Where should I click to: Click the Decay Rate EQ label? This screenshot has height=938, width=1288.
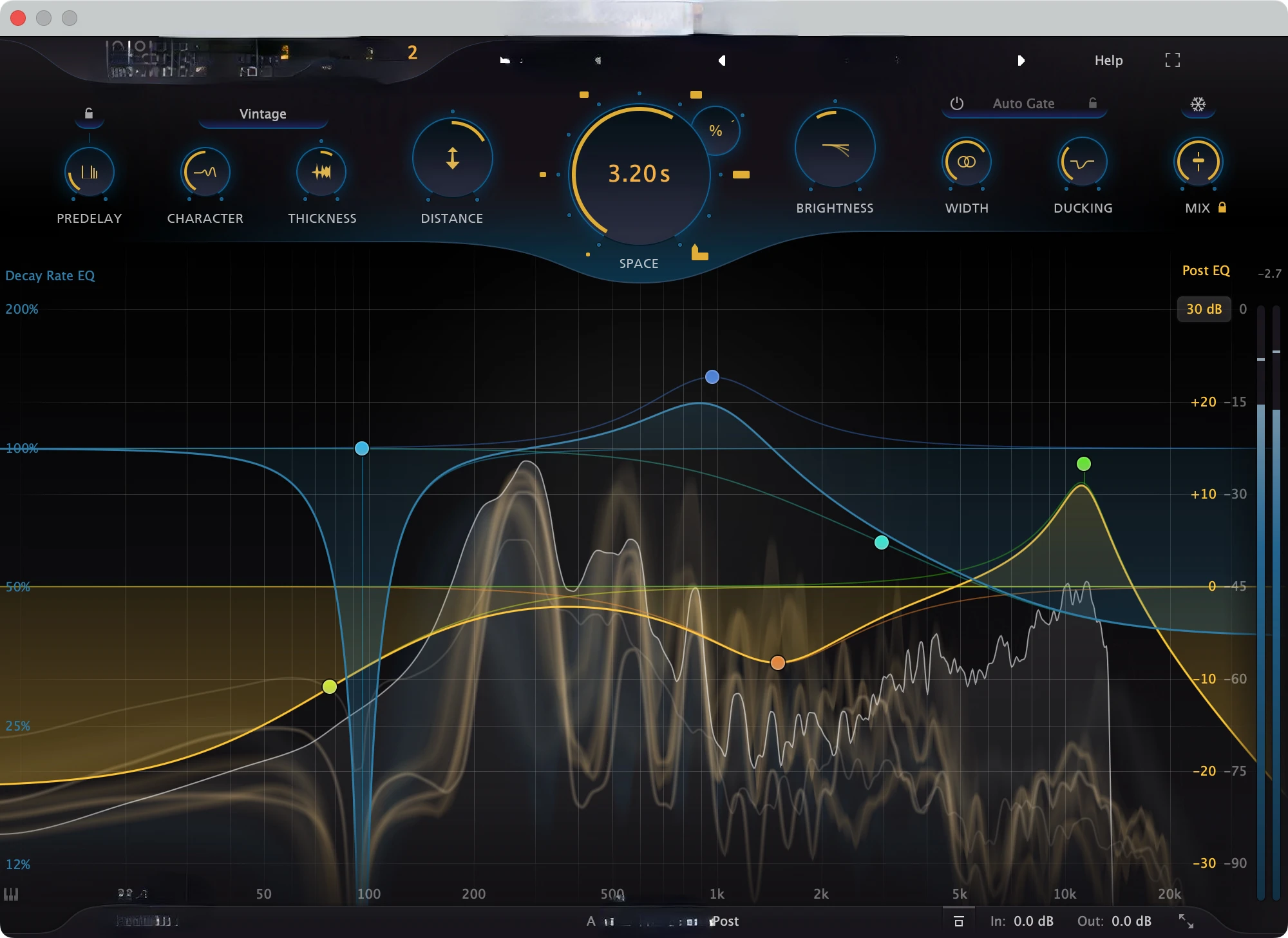pos(50,276)
